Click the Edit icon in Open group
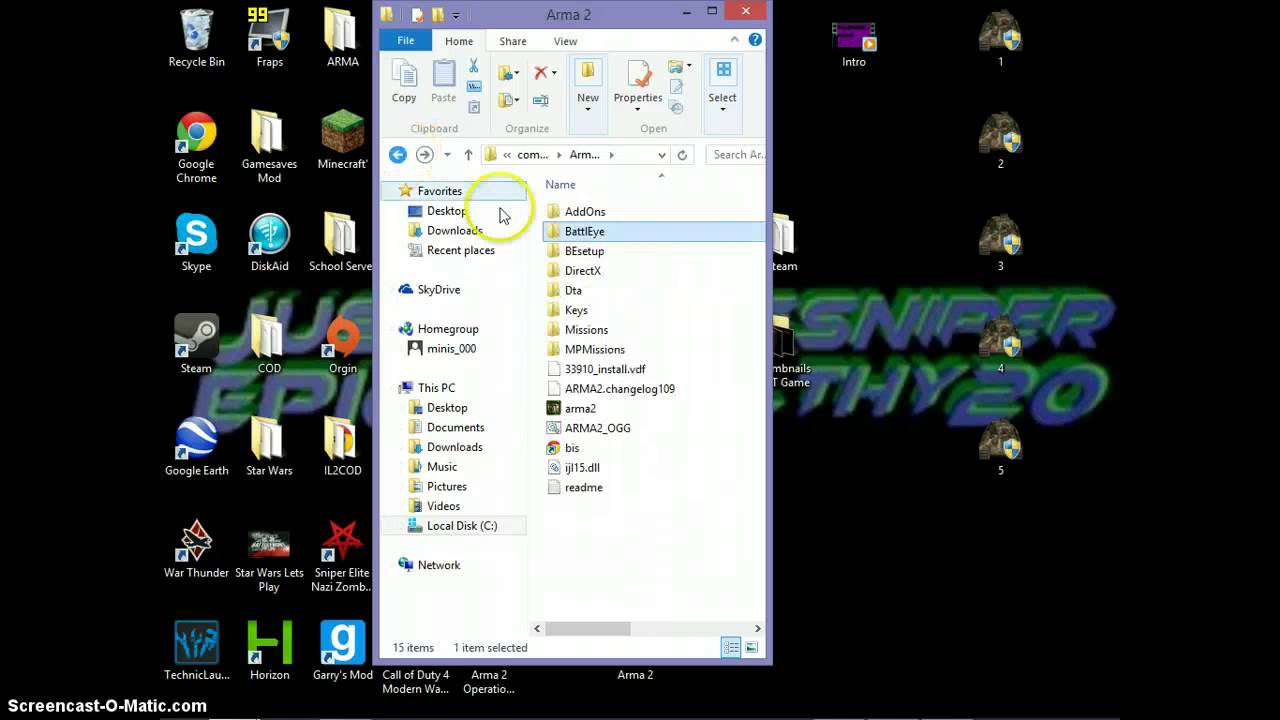This screenshot has height=720, width=1280. coord(676,87)
